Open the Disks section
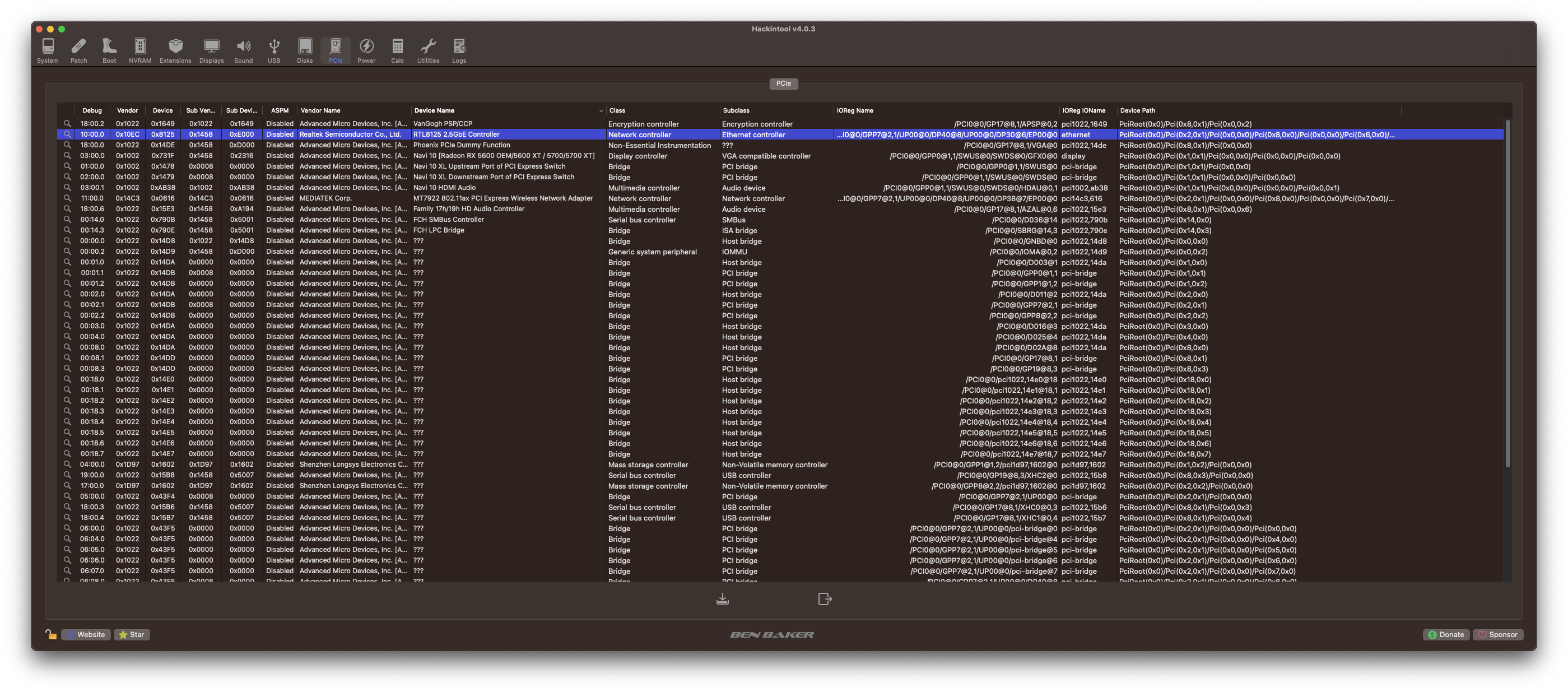 305,50
